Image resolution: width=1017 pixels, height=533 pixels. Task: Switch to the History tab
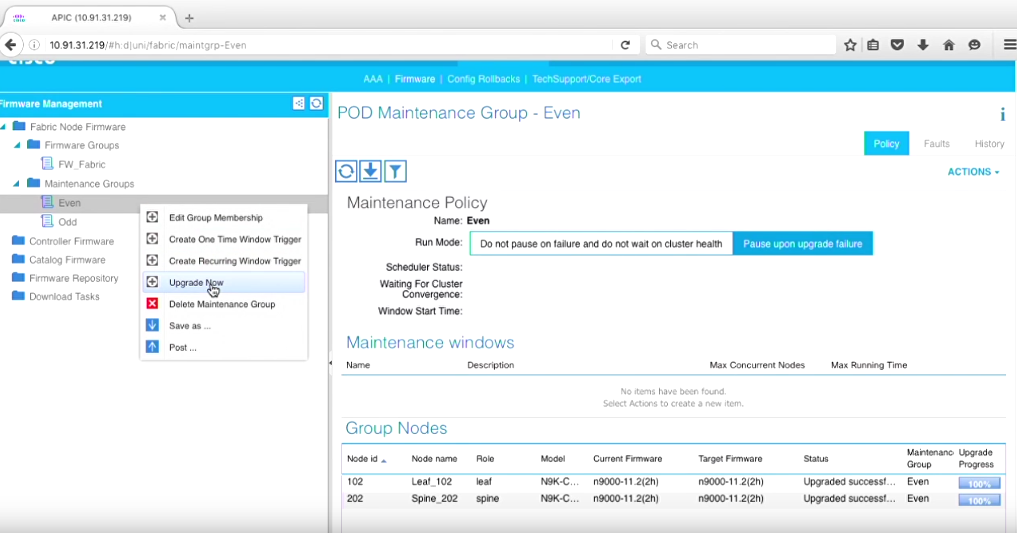(989, 143)
